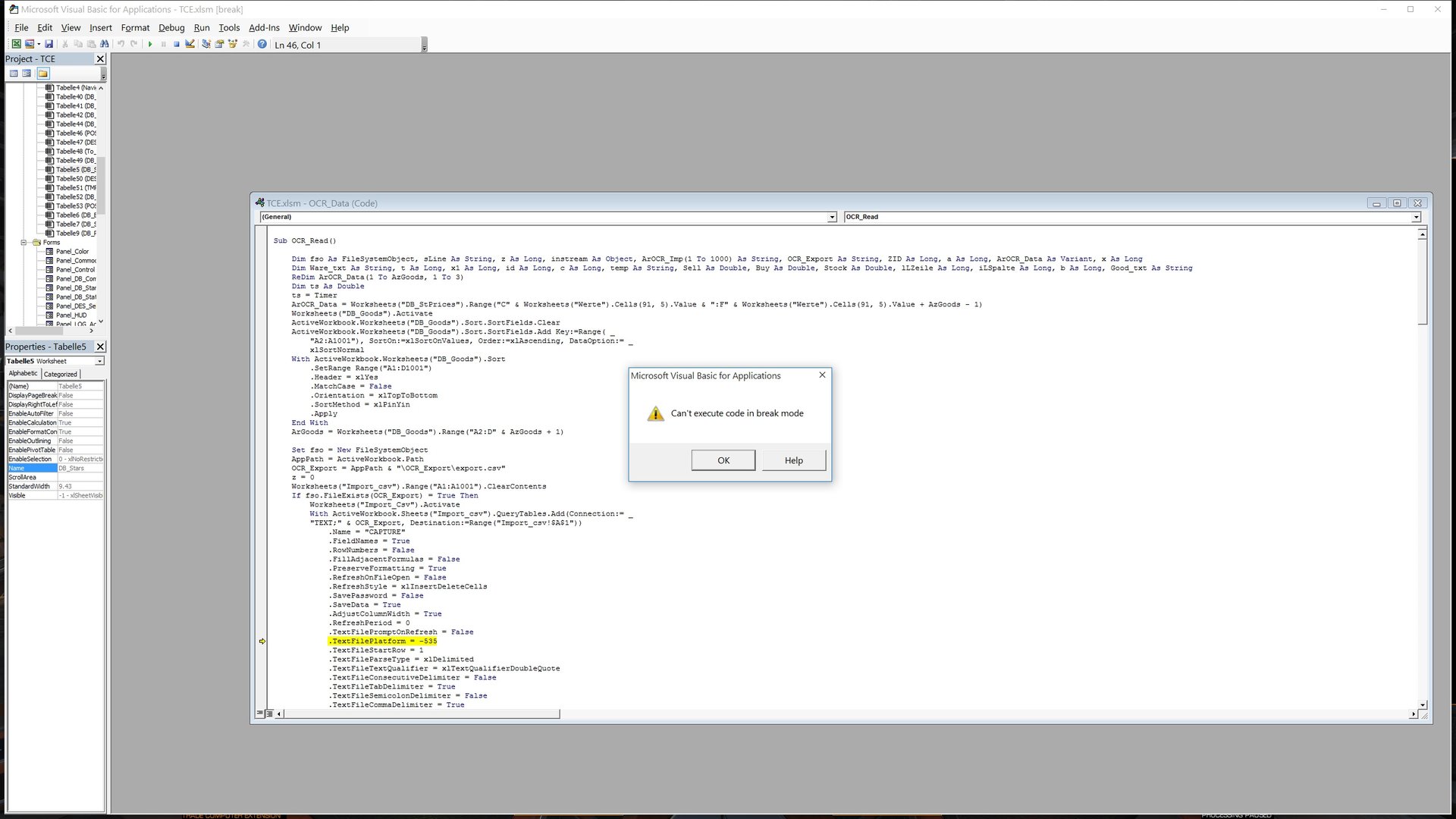Select Tabelle53 in the project tree
Screen dimensions: 1456x819
(x=76, y=206)
